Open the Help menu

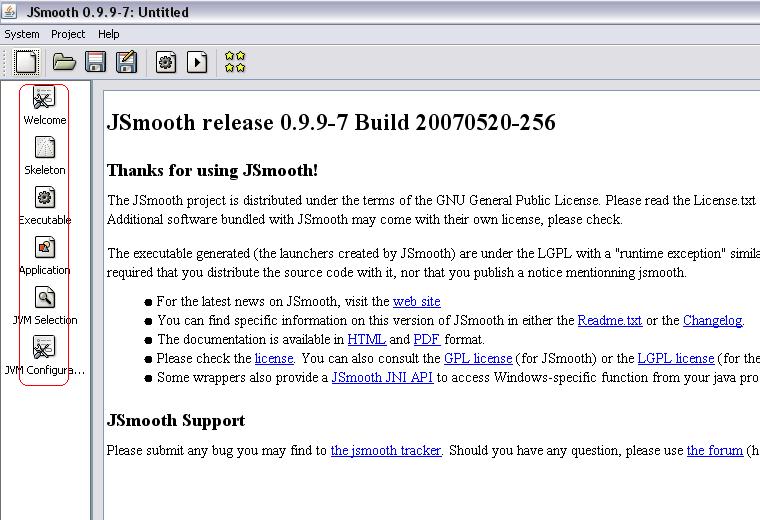[x=109, y=34]
